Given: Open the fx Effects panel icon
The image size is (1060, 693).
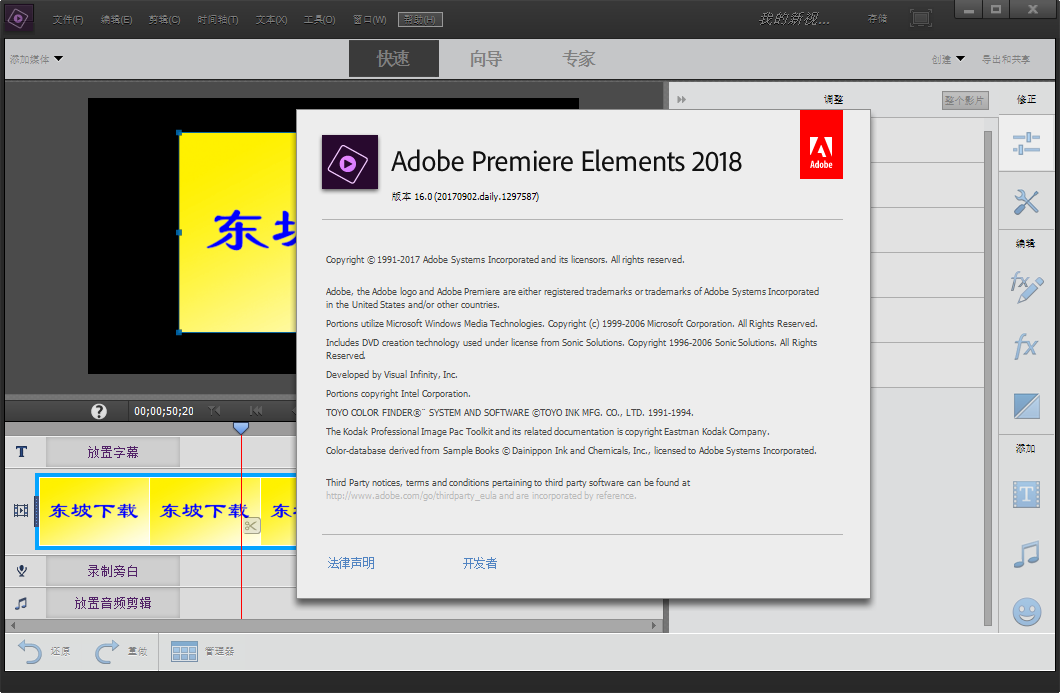Looking at the screenshot, I should point(1026,347).
